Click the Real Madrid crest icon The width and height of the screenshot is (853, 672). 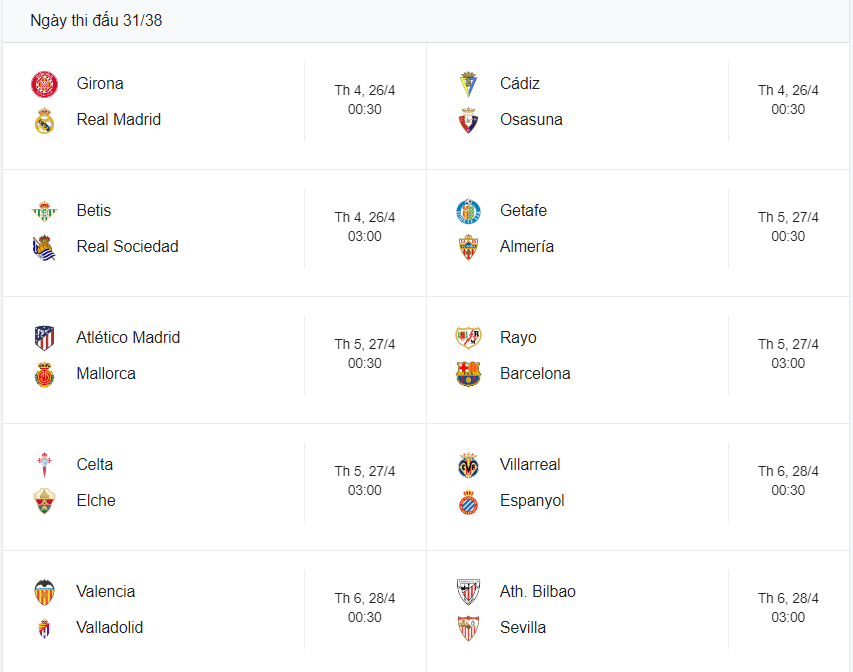(44, 119)
